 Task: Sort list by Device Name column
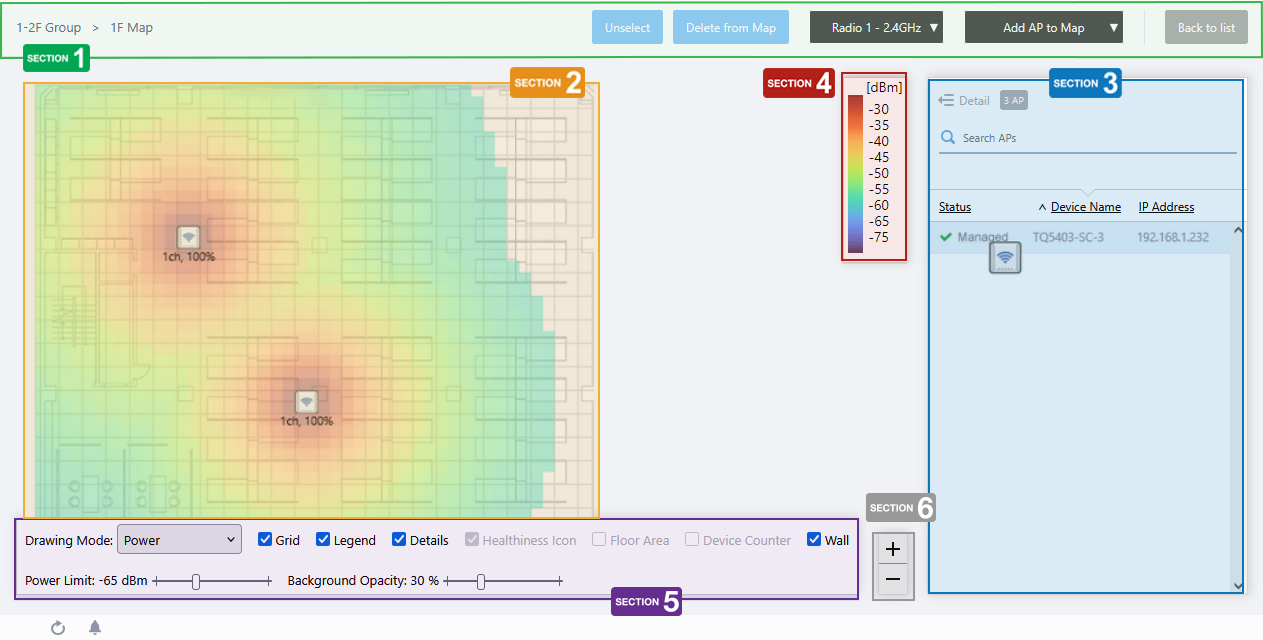point(1085,207)
